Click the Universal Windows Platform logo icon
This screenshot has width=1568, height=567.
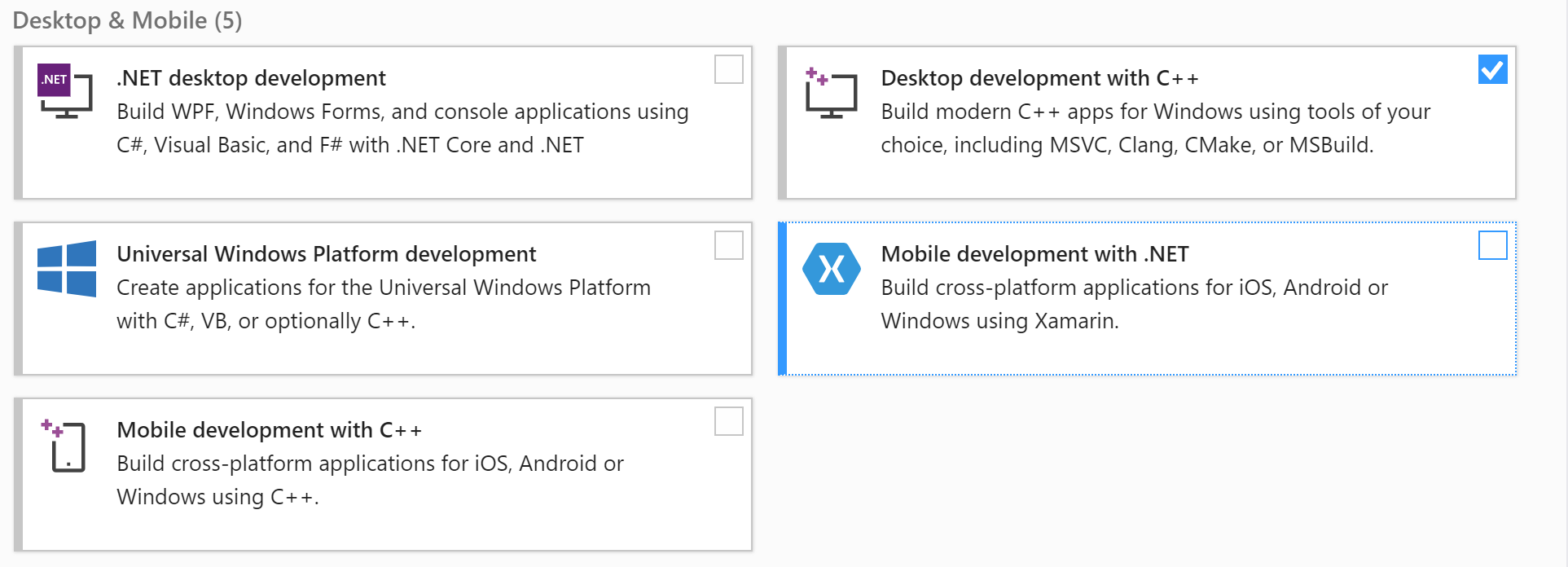pos(67,269)
